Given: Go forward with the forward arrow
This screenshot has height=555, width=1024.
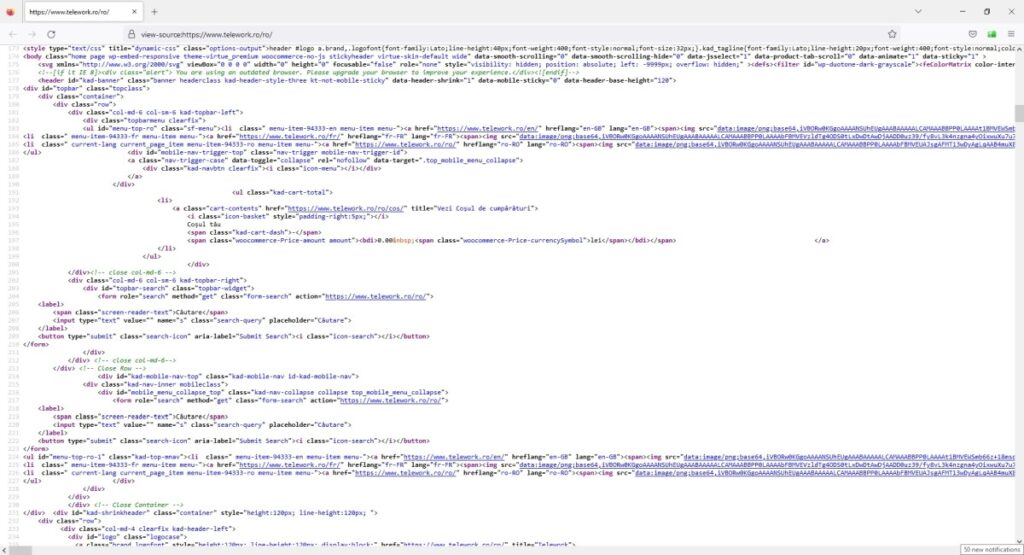Looking at the screenshot, I should [32, 34].
